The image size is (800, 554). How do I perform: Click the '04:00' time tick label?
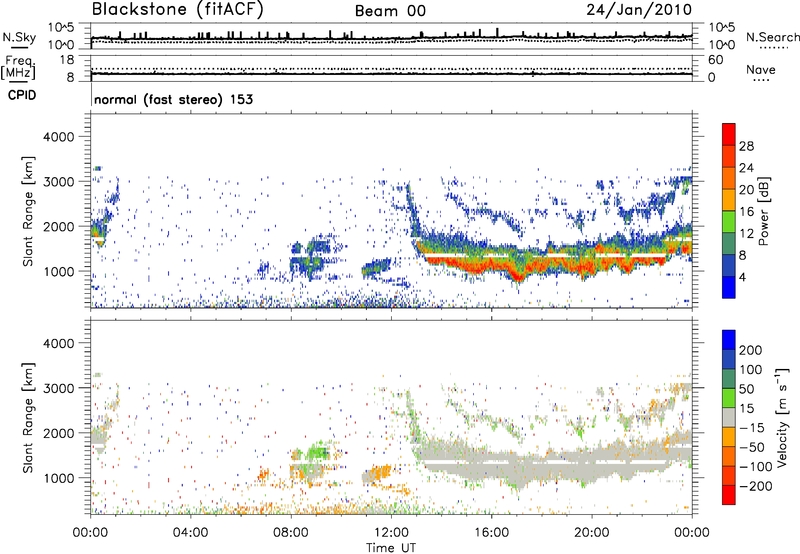tap(191, 533)
